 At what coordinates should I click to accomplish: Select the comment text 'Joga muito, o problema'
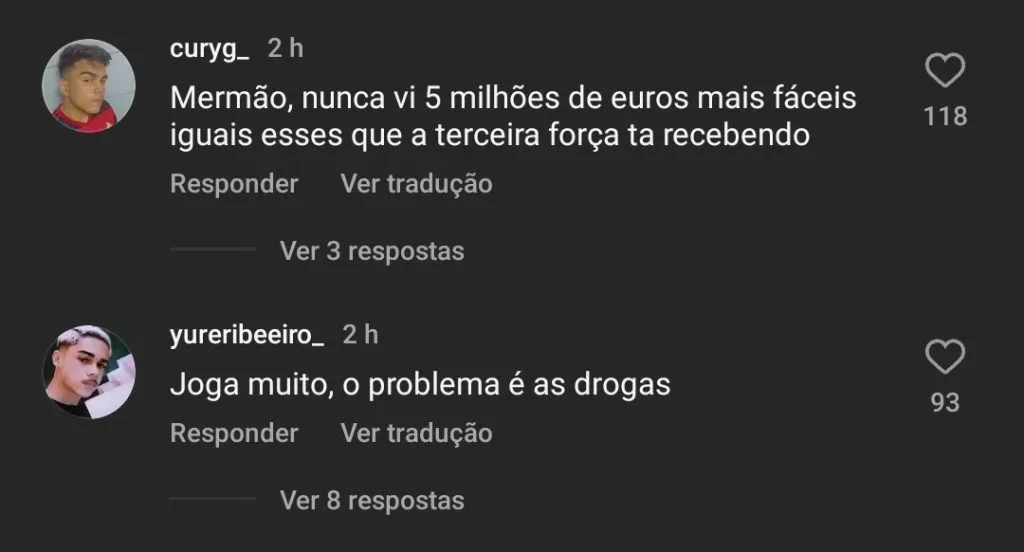click(x=334, y=384)
